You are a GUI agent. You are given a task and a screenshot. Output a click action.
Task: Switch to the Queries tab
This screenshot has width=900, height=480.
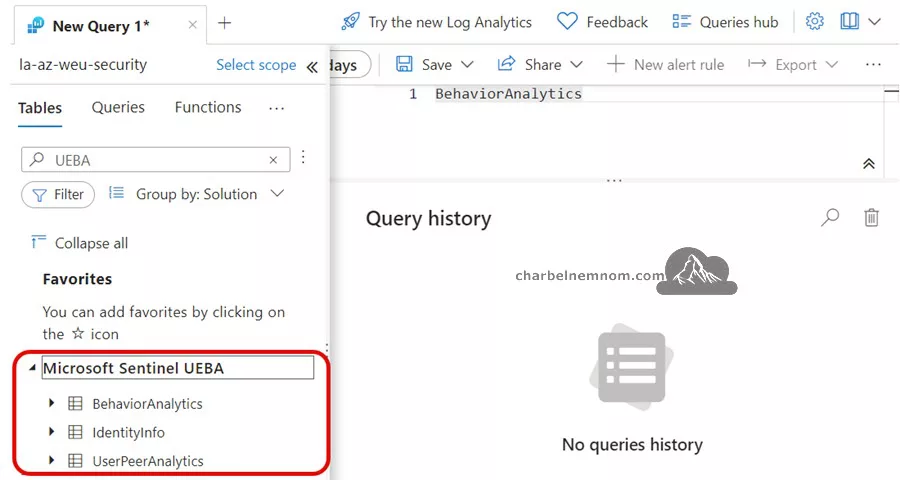(x=118, y=107)
